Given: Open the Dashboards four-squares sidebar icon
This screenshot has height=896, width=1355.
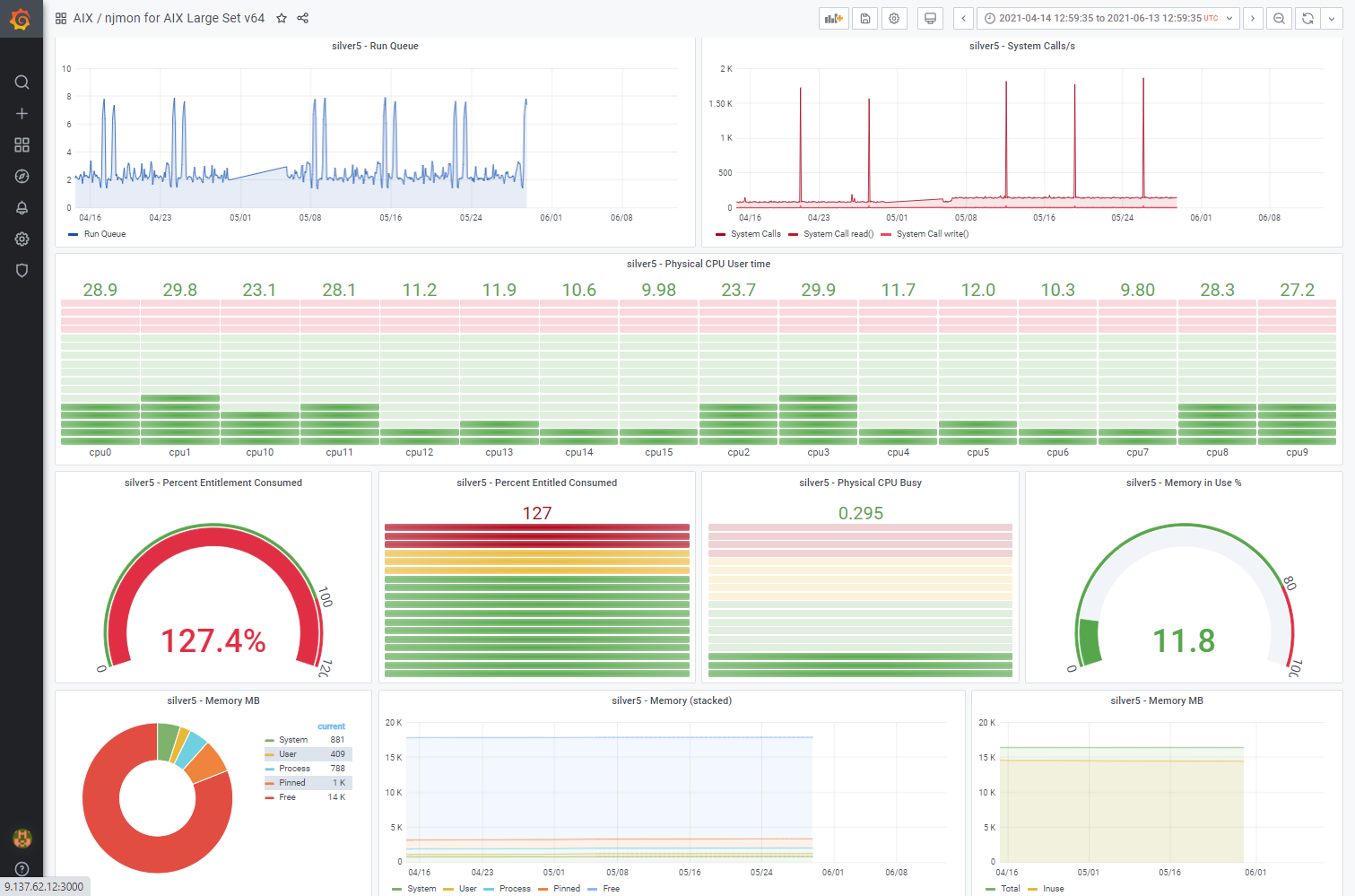Looking at the screenshot, I should click(22, 145).
